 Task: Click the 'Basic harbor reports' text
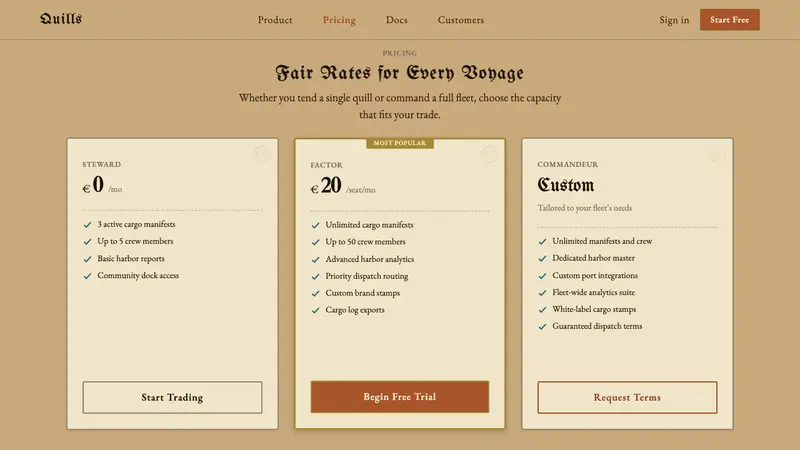[131, 258]
